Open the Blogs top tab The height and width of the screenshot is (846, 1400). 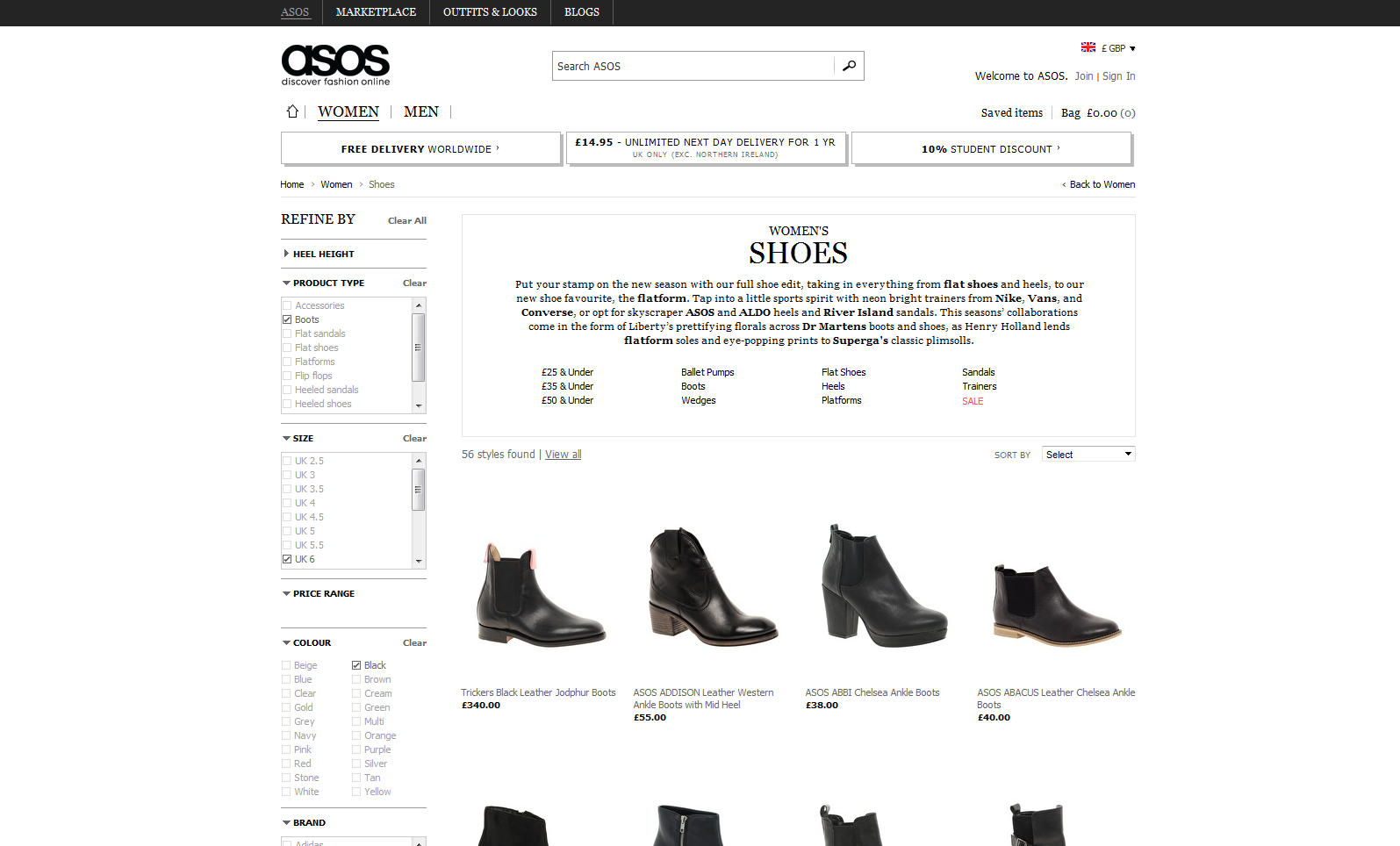[x=582, y=12]
